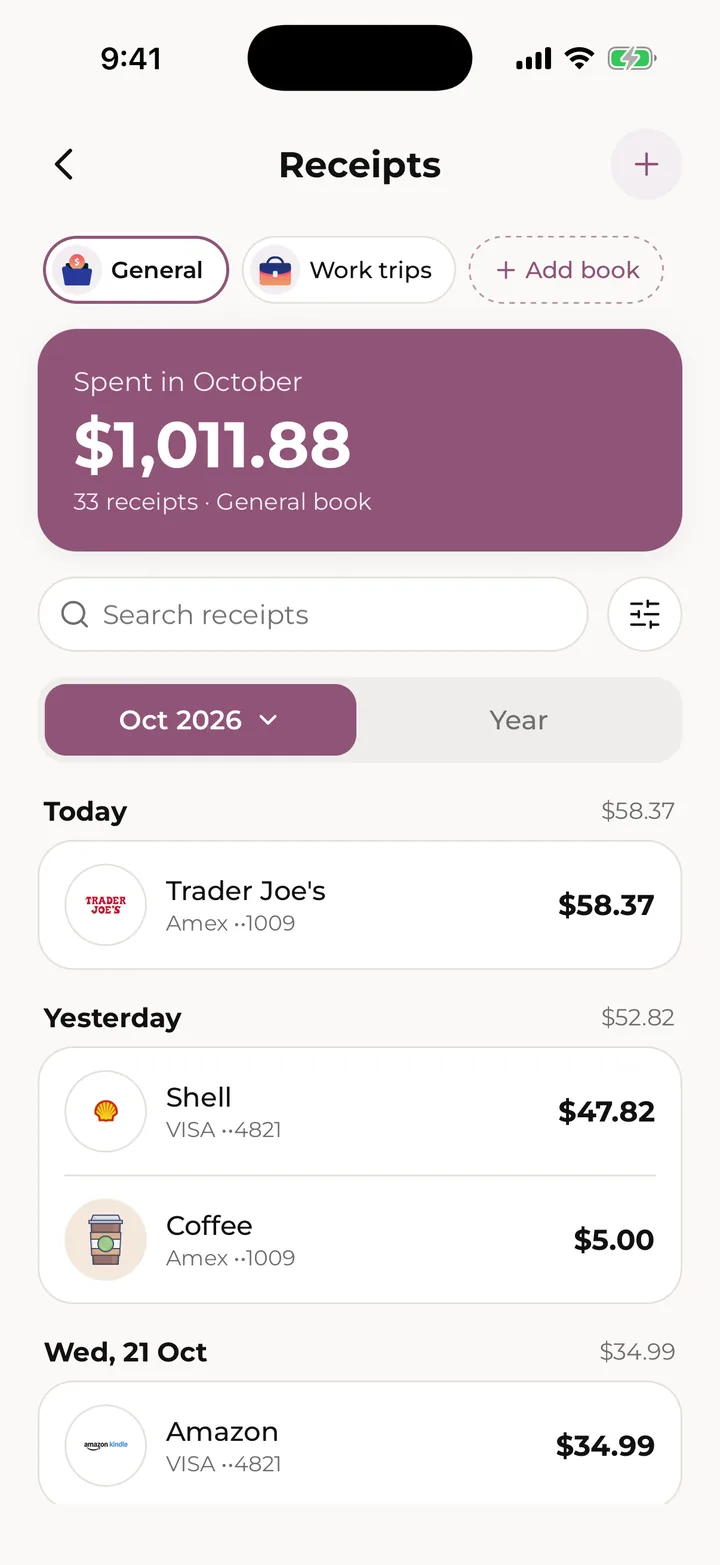Image resolution: width=720 pixels, height=1565 pixels.
Task: Tap the back arrow icon
Action: pos(64,165)
